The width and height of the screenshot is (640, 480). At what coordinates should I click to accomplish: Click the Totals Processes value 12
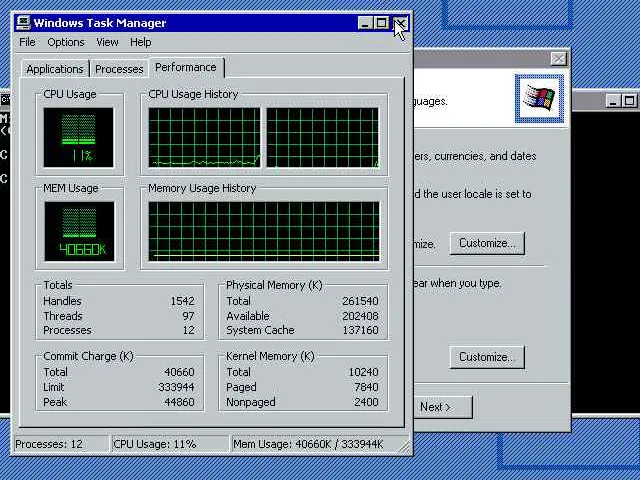coord(189,330)
